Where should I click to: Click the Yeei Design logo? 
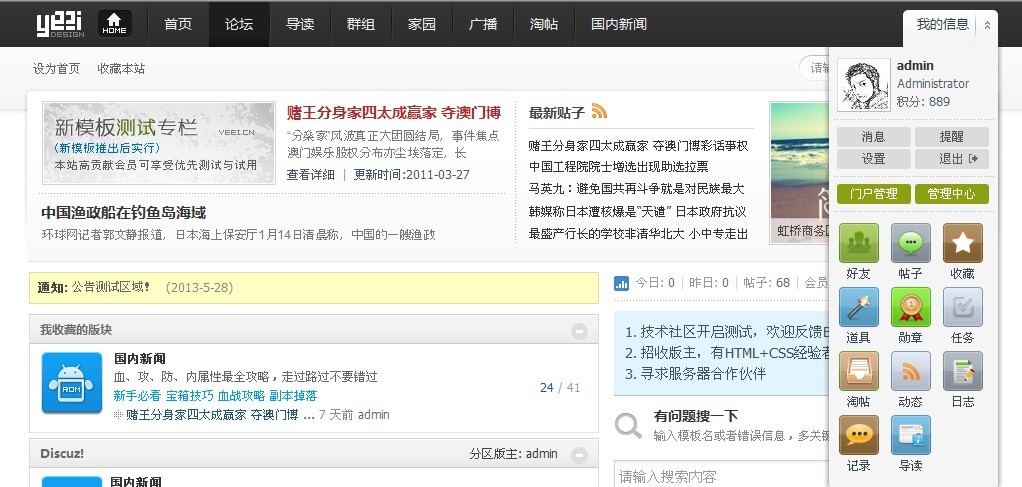click(60, 24)
